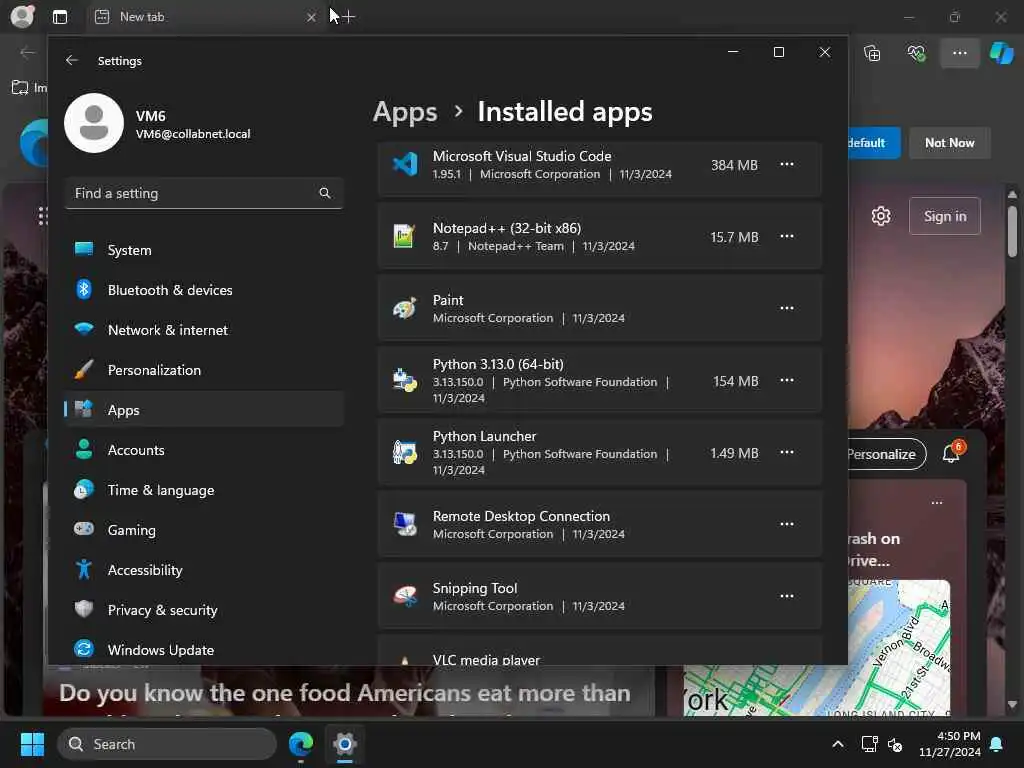
Task: Select the New tab tab in Edge
Action: coord(206,17)
